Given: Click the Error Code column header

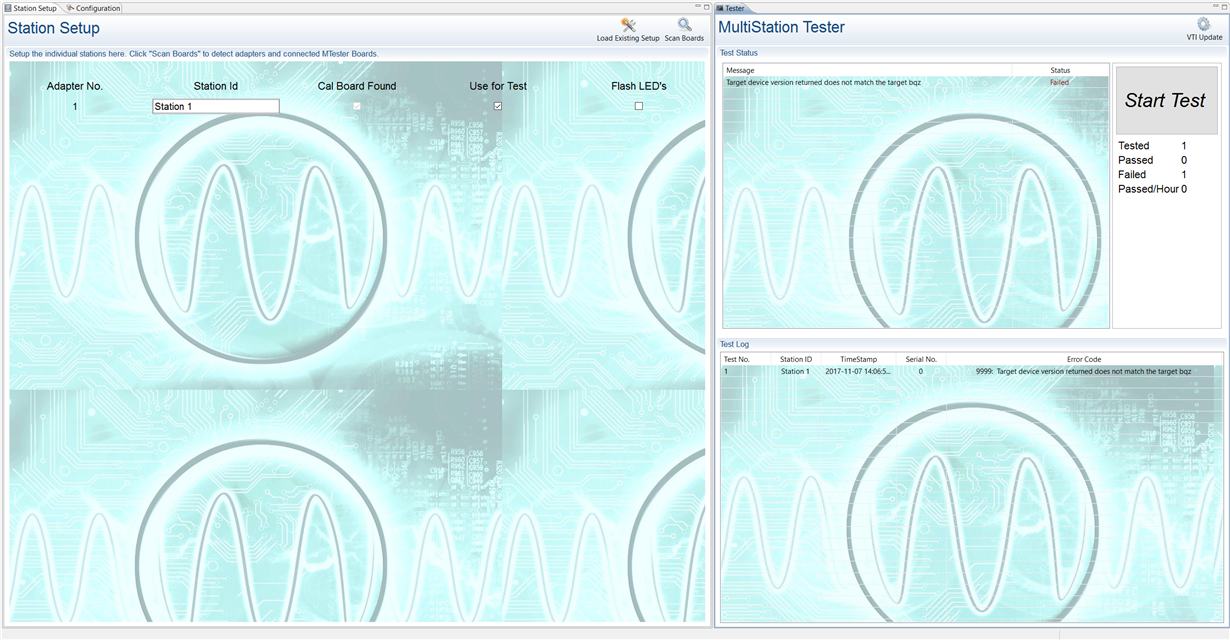Looking at the screenshot, I should [x=1084, y=359].
